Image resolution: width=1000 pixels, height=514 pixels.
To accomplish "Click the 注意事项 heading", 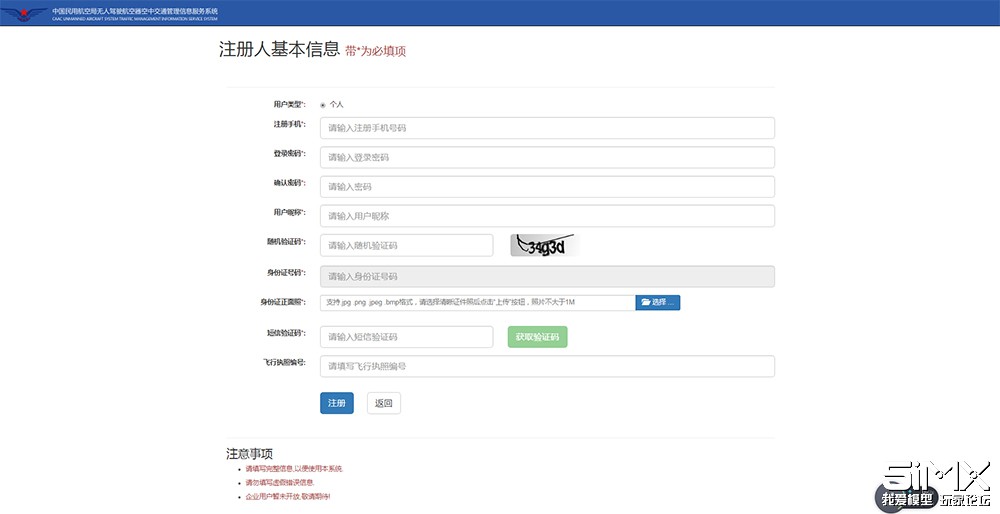I will (x=249, y=454).
